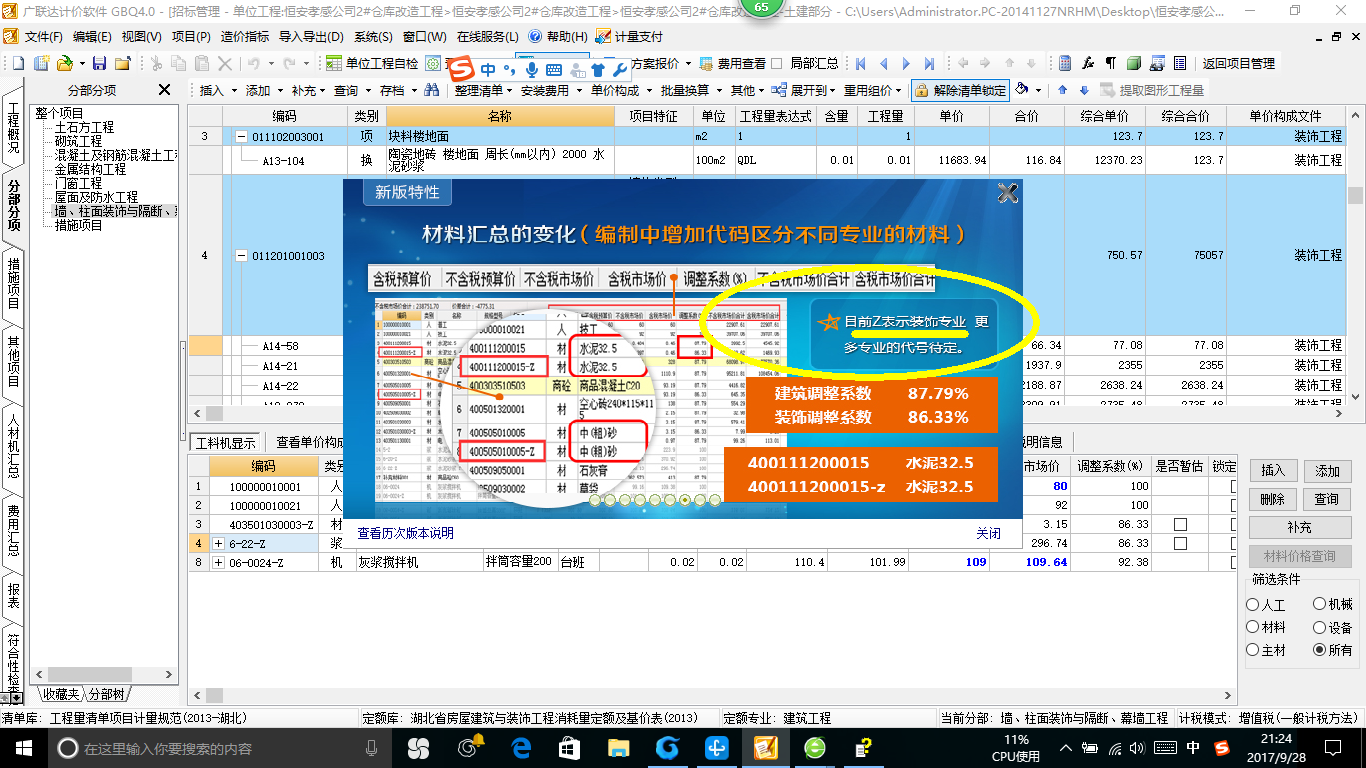Click Sogou microphone voice input icon
The image size is (1366, 768).
pos(531,70)
